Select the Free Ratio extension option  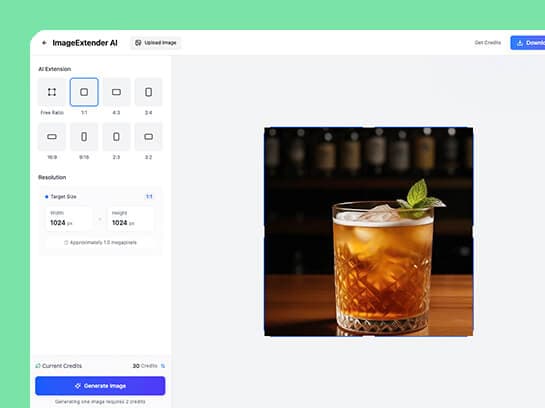[52, 92]
